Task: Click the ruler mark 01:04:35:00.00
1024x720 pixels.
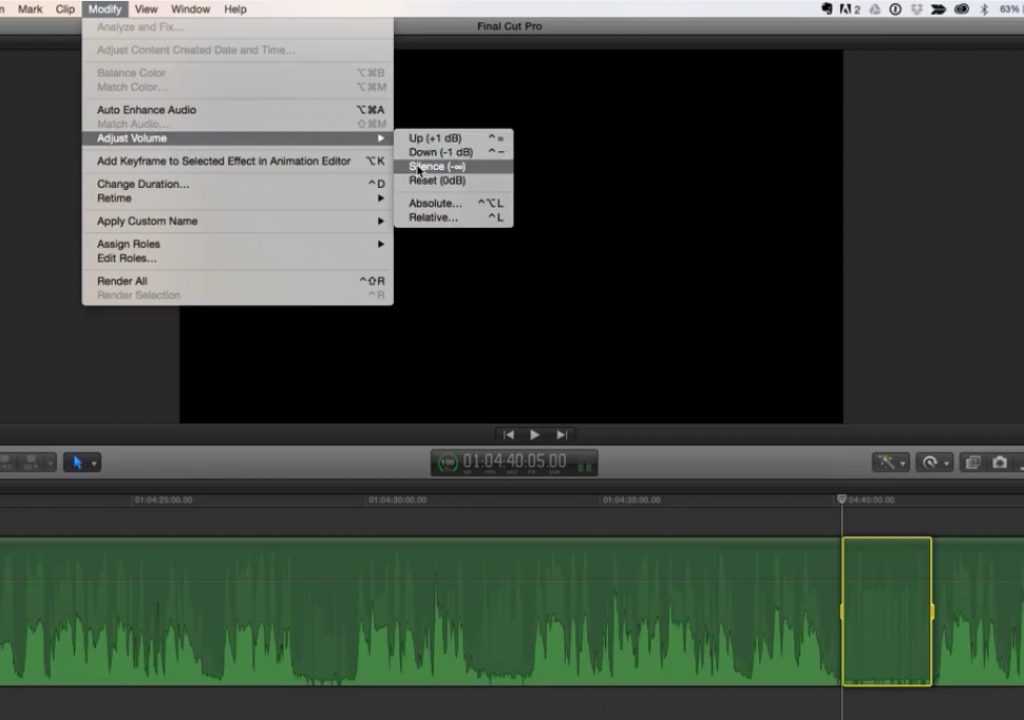Action: click(x=632, y=500)
